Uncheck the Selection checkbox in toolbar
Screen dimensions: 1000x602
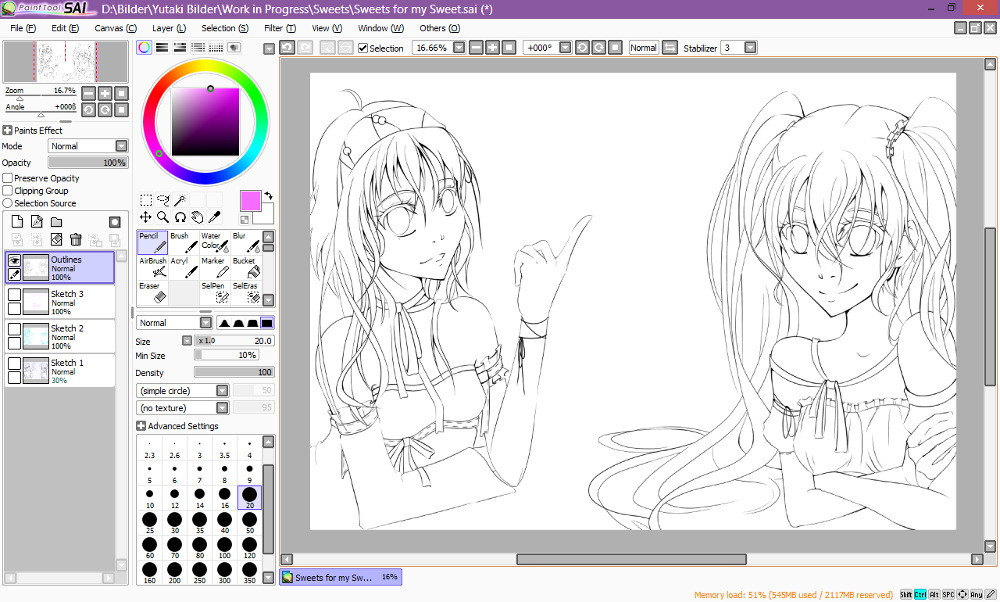click(x=363, y=48)
